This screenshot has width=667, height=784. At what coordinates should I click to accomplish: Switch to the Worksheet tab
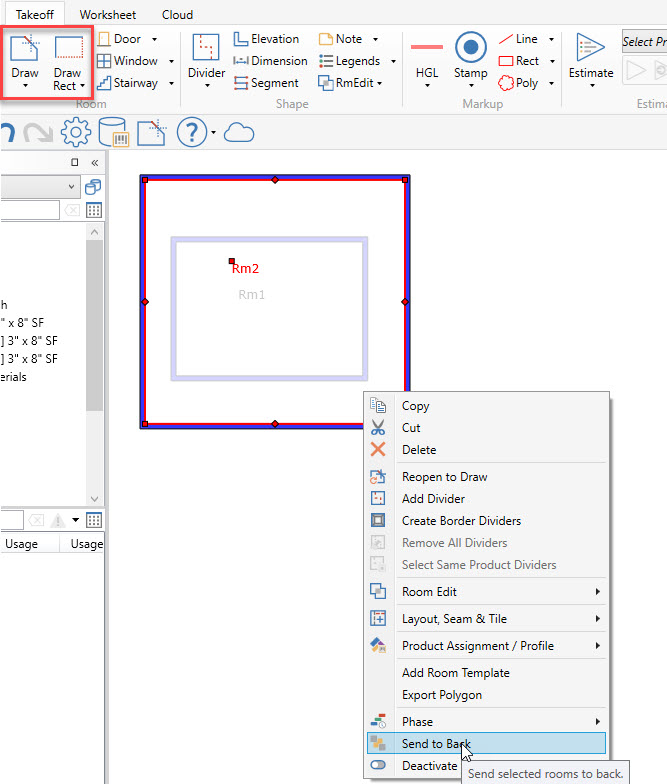(108, 14)
